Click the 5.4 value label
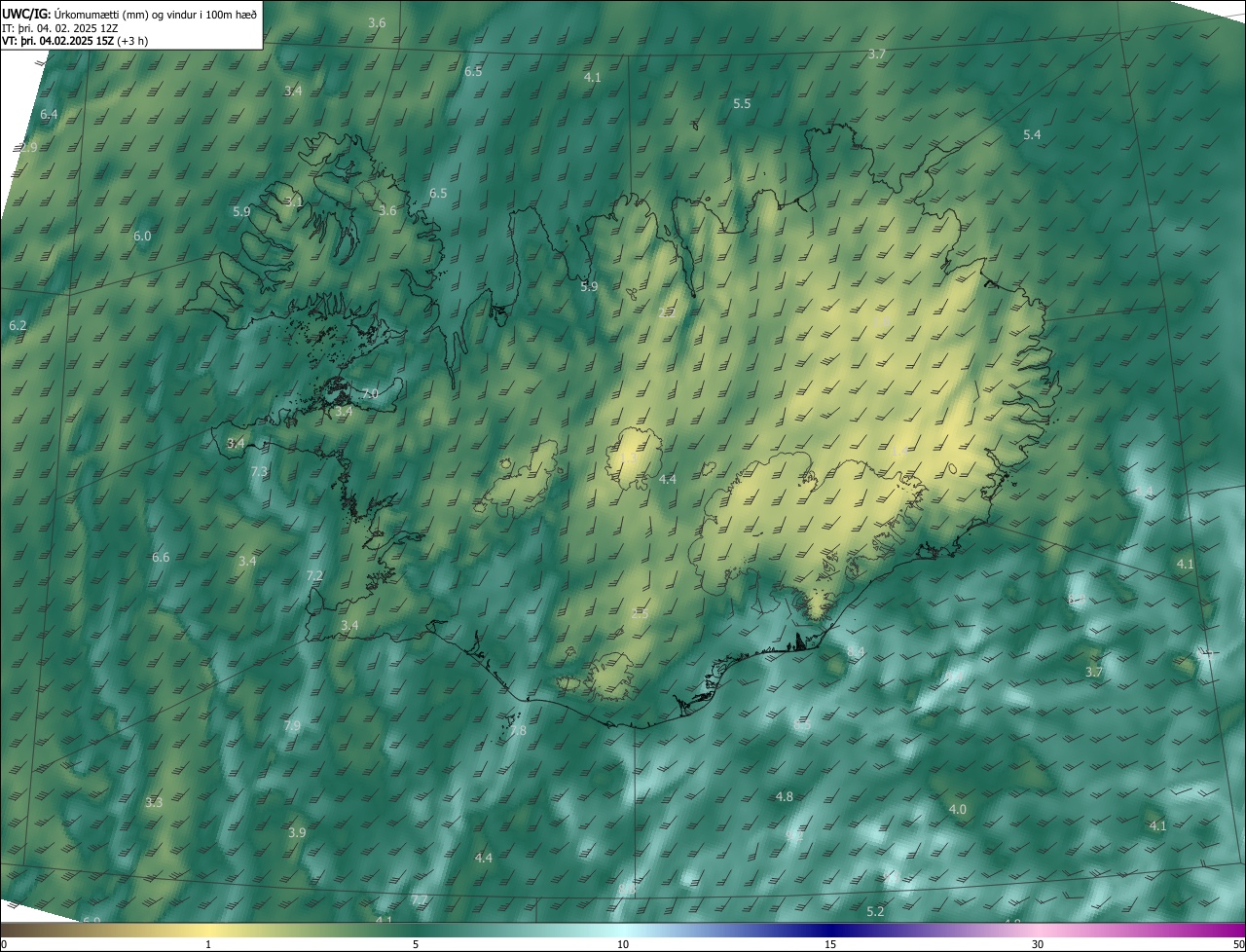This screenshot has width=1246, height=952. pyautogui.click(x=1032, y=134)
